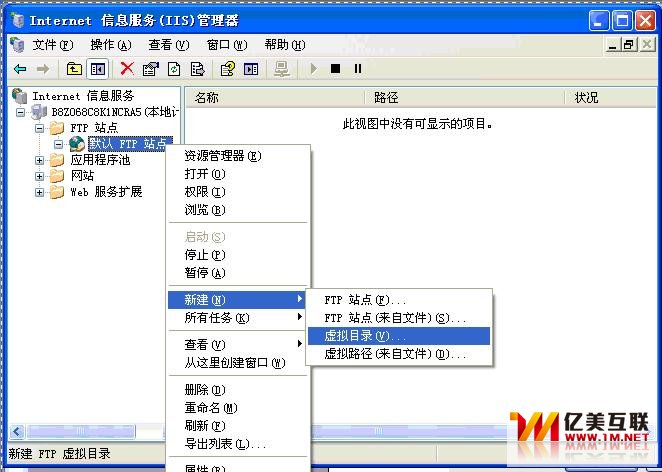Choose 导出列表(L)... from context menu
This screenshot has height=472, width=662.
[236, 444]
